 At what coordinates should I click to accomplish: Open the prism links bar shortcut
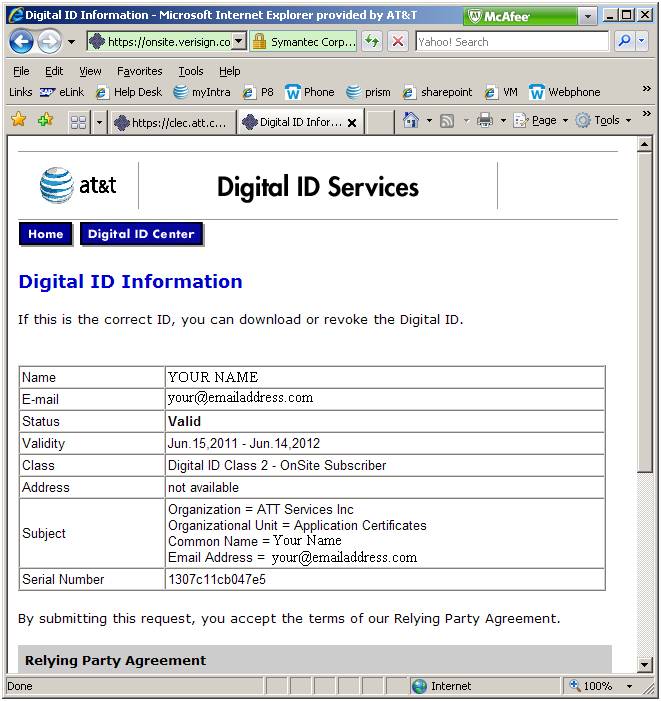tap(368, 92)
